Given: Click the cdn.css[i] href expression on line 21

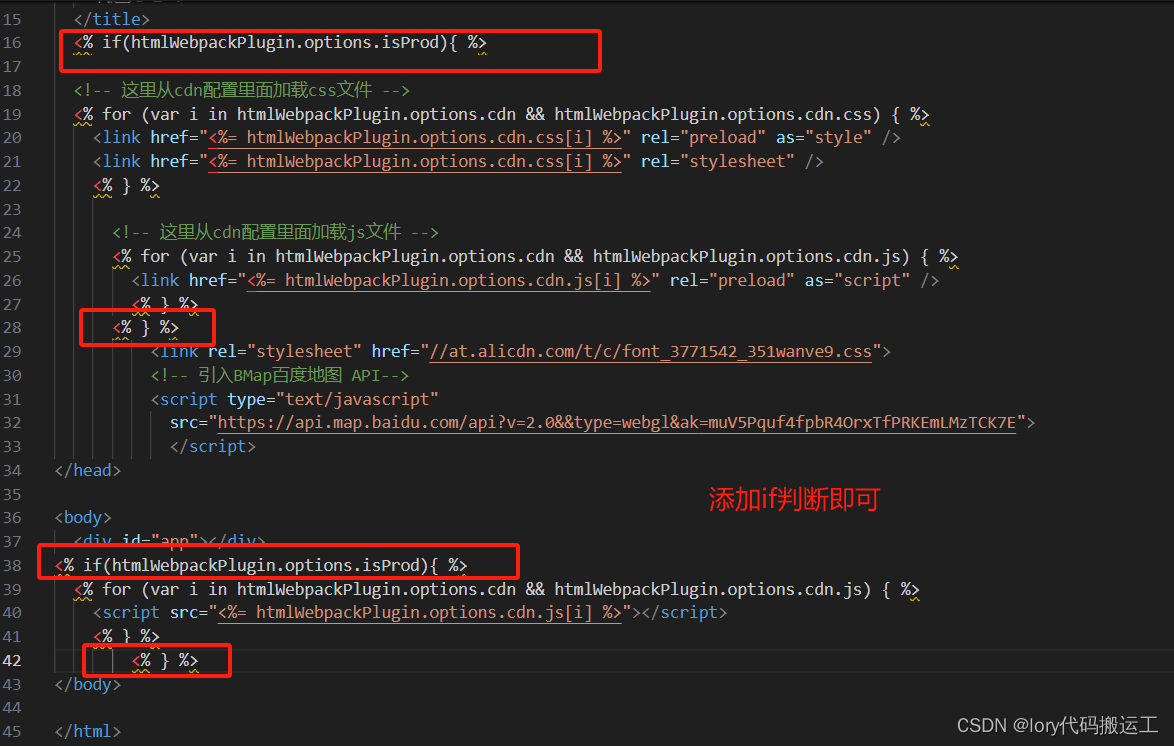Looking at the screenshot, I should coord(415,162).
